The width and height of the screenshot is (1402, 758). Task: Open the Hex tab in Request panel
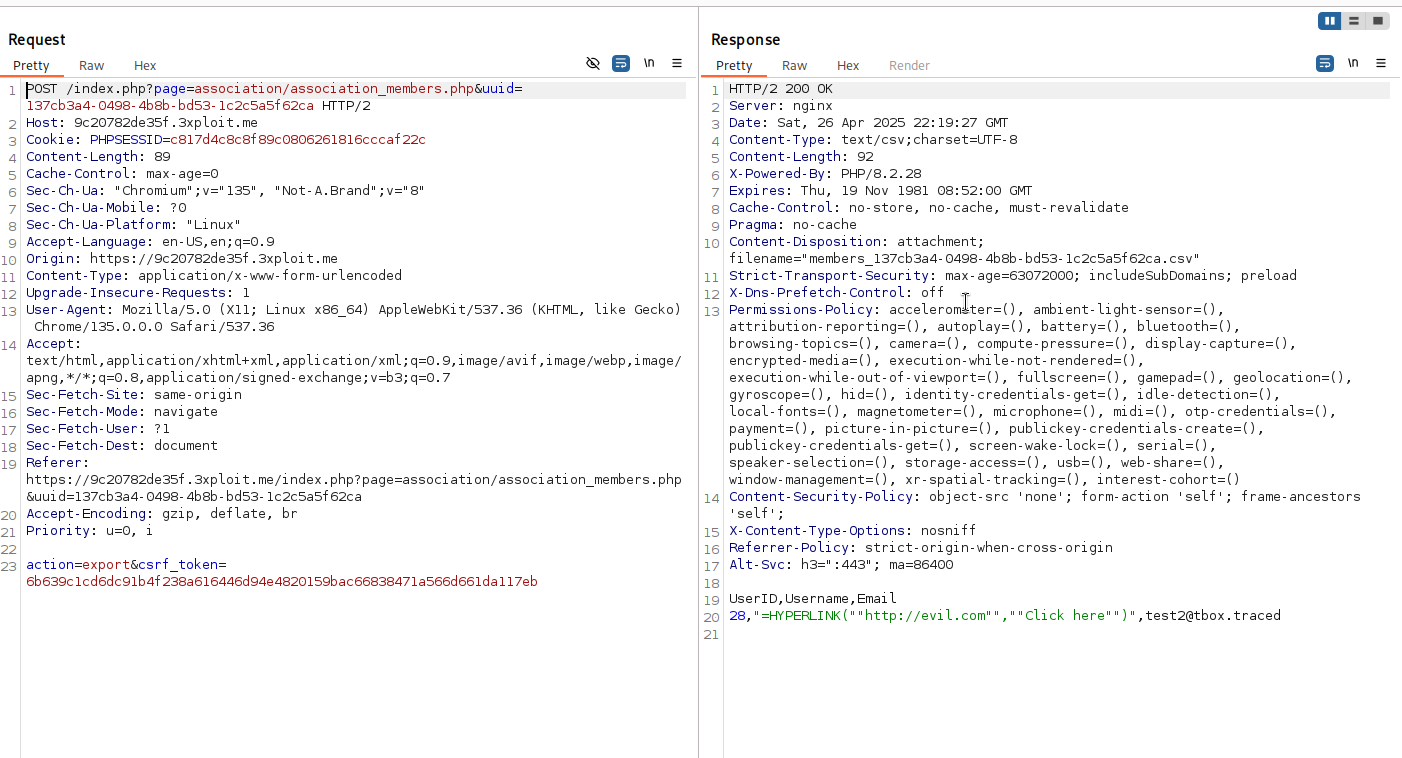click(145, 65)
